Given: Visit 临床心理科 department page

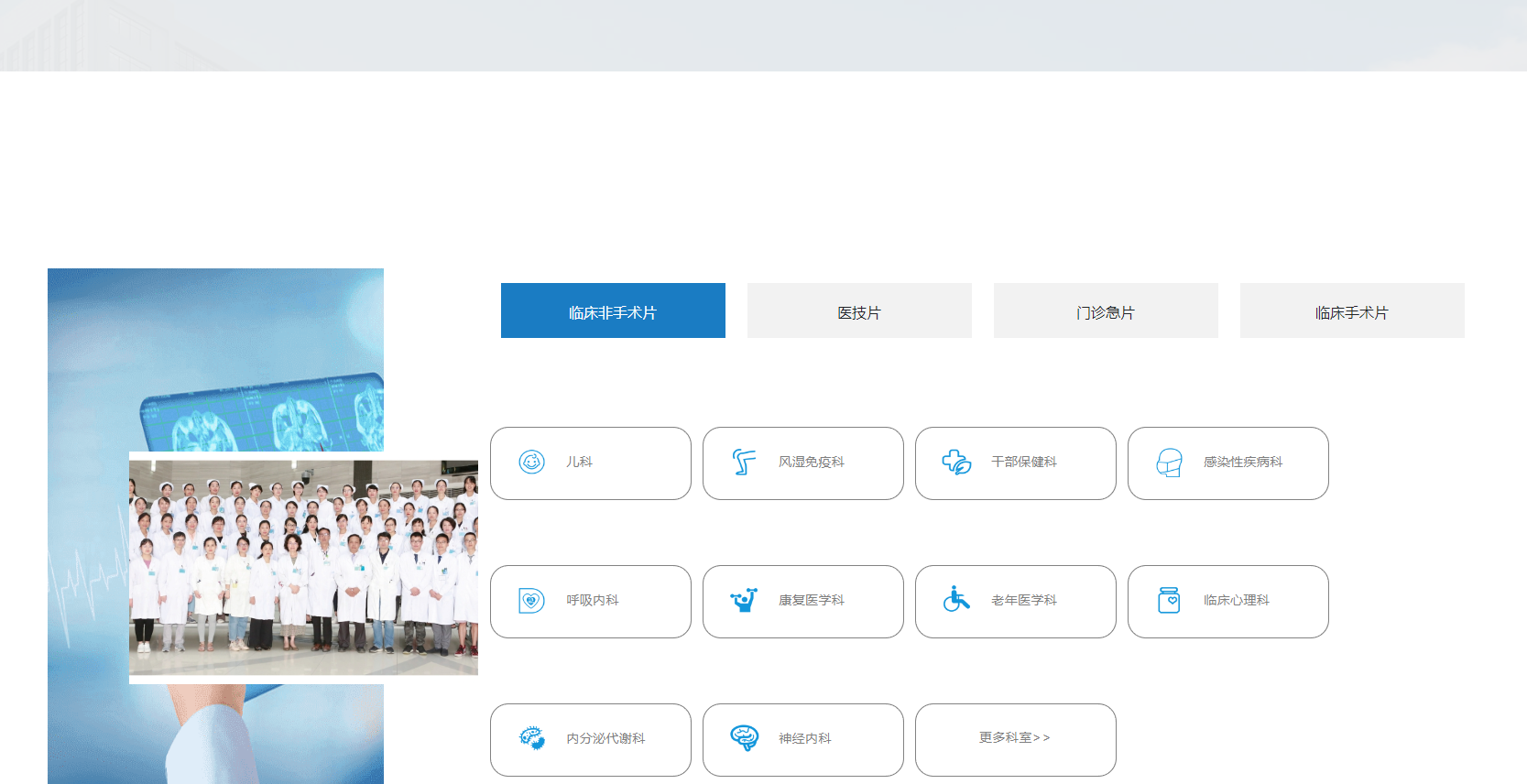Looking at the screenshot, I should (1228, 602).
